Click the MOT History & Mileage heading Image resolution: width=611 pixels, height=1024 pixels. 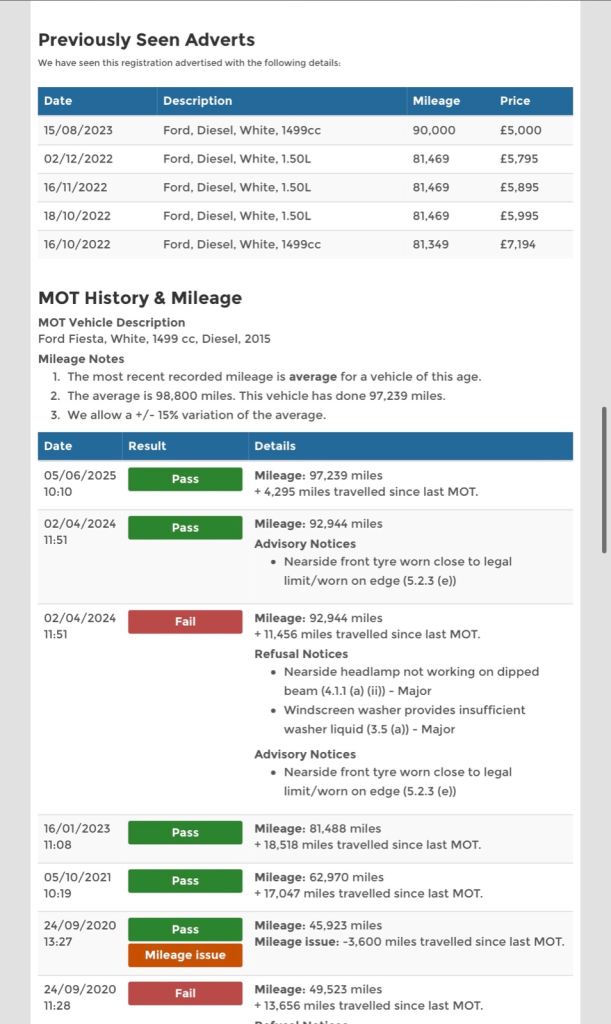click(140, 298)
